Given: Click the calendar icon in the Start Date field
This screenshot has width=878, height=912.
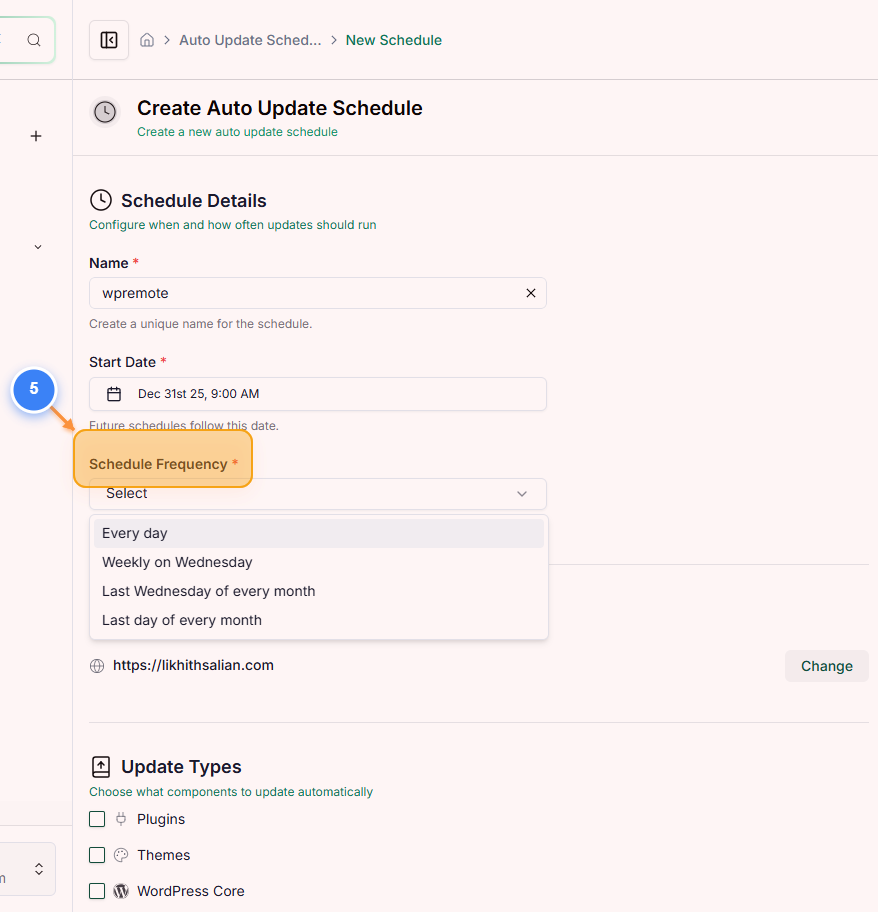Looking at the screenshot, I should click(114, 394).
